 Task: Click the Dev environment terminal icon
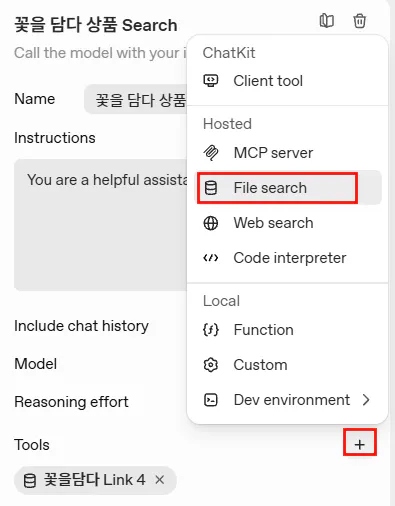(211, 400)
